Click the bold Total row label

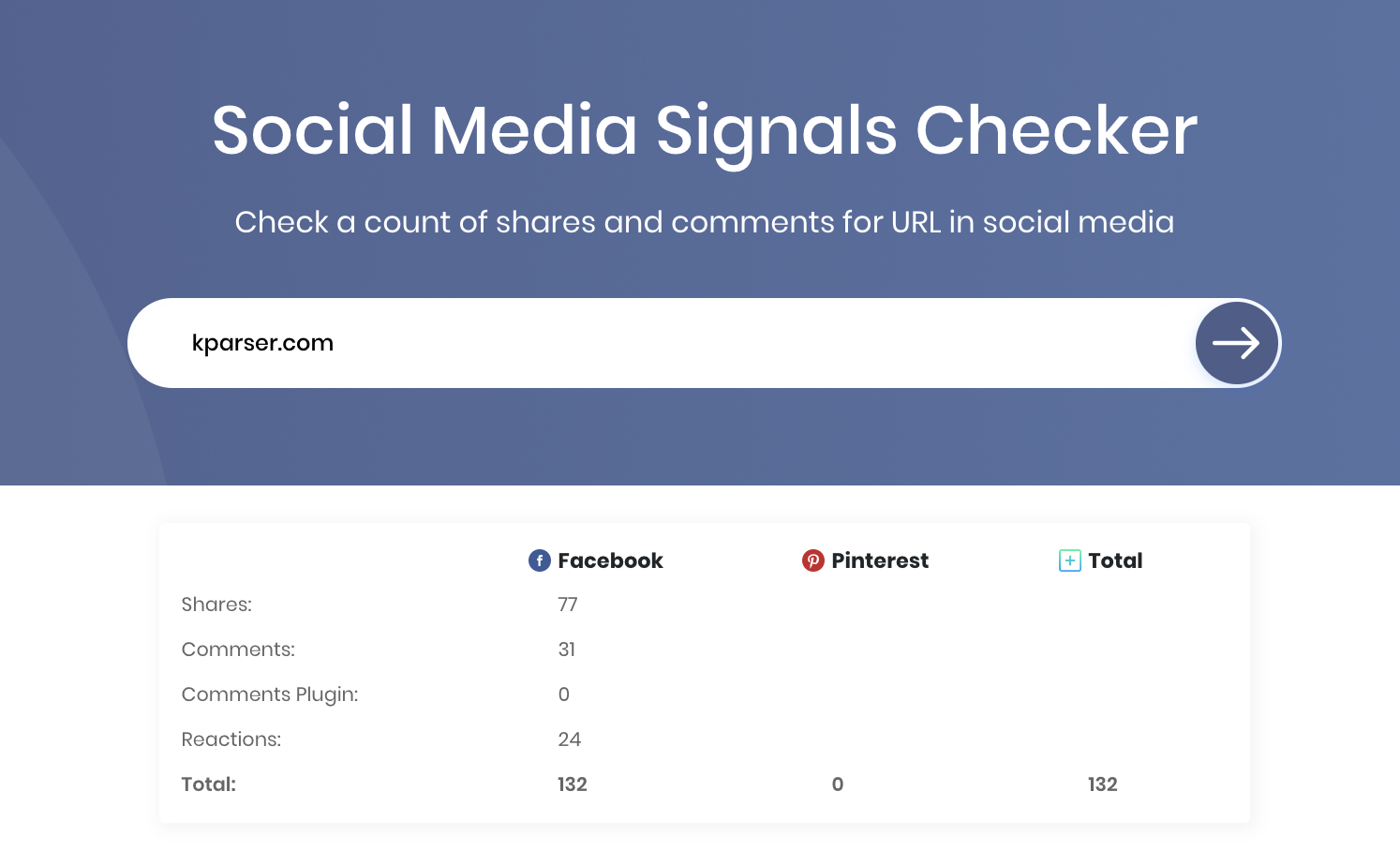click(x=209, y=784)
